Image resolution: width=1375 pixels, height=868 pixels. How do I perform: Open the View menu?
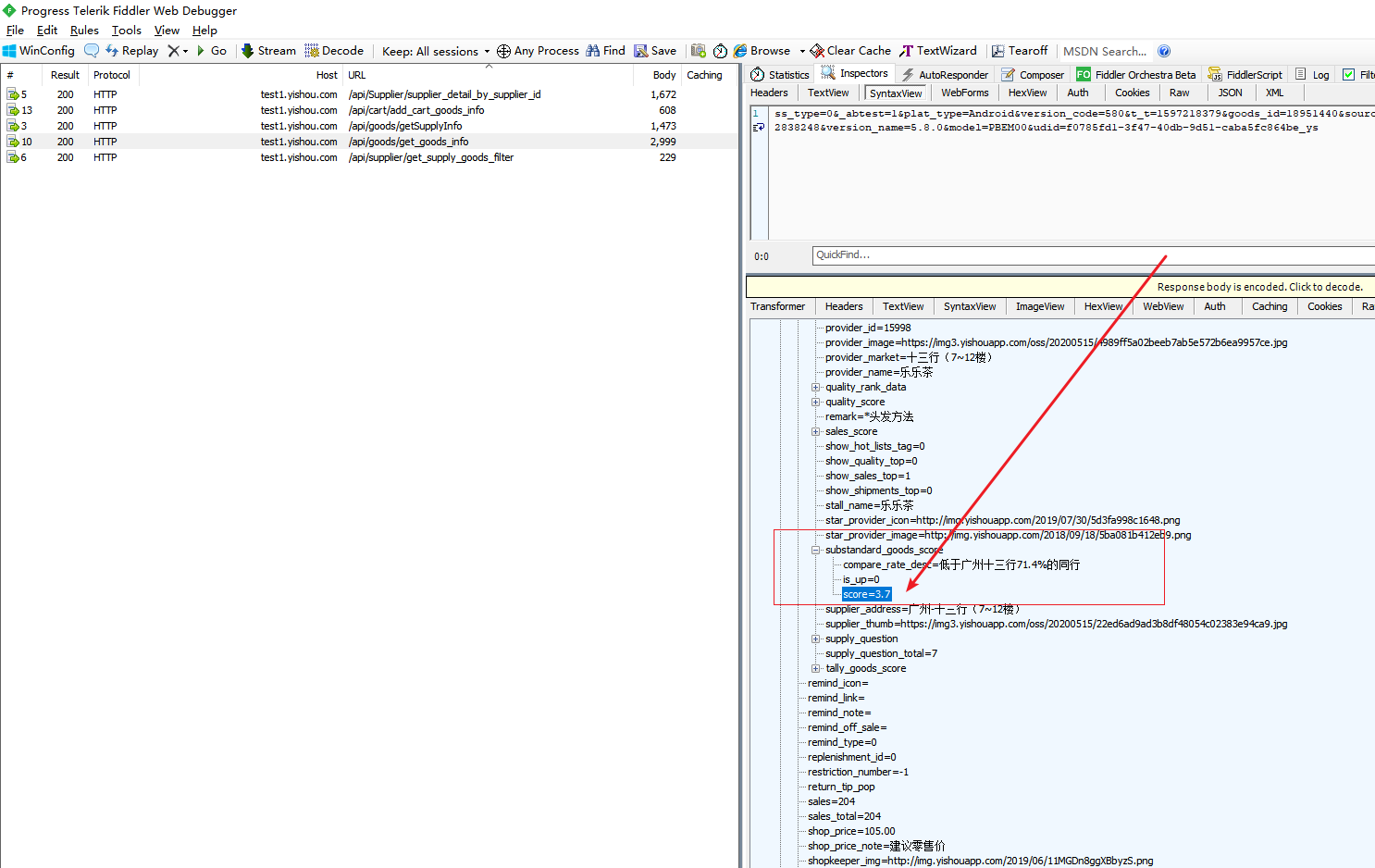[167, 30]
